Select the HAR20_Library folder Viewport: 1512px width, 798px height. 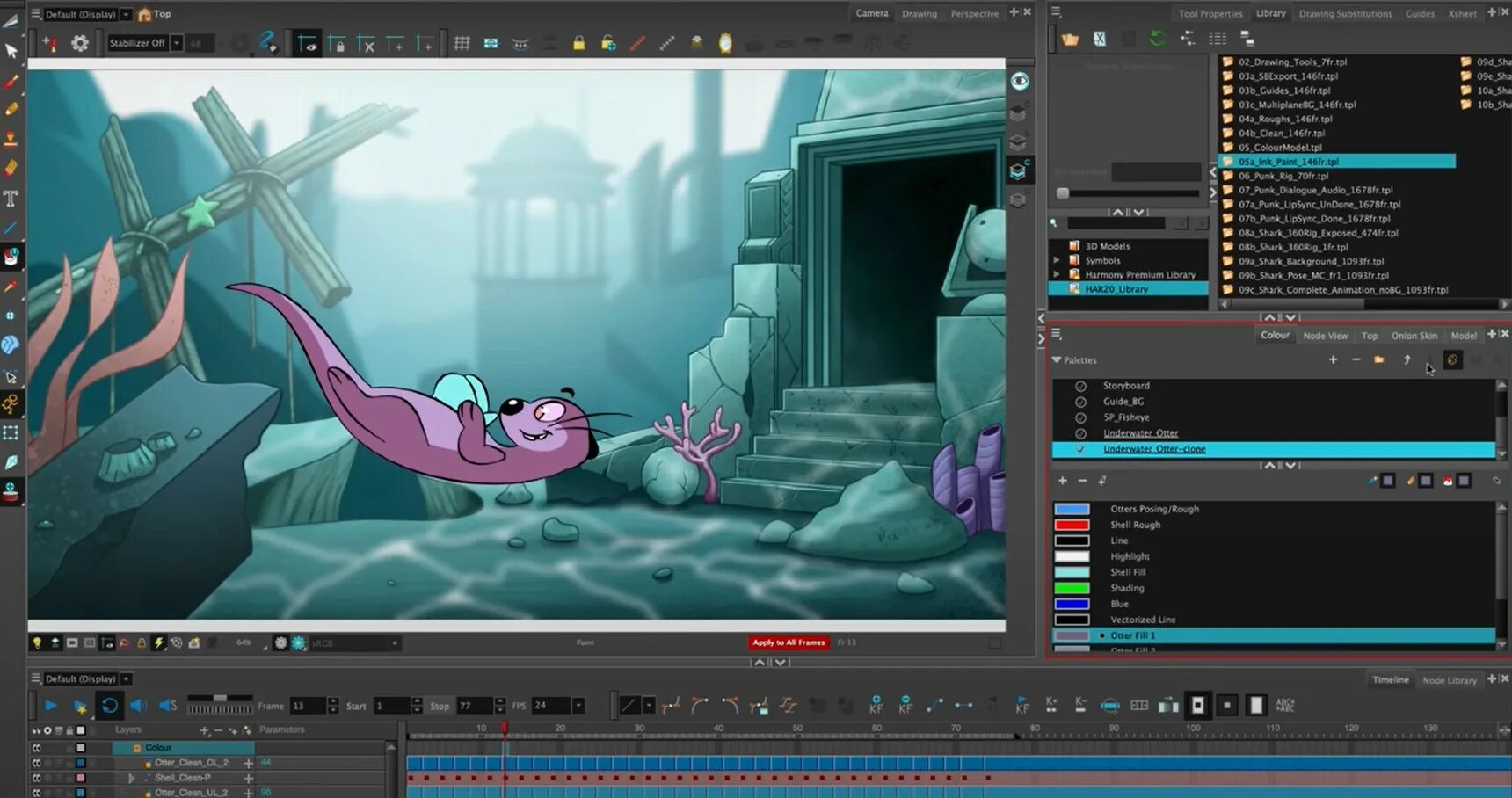(1128, 289)
